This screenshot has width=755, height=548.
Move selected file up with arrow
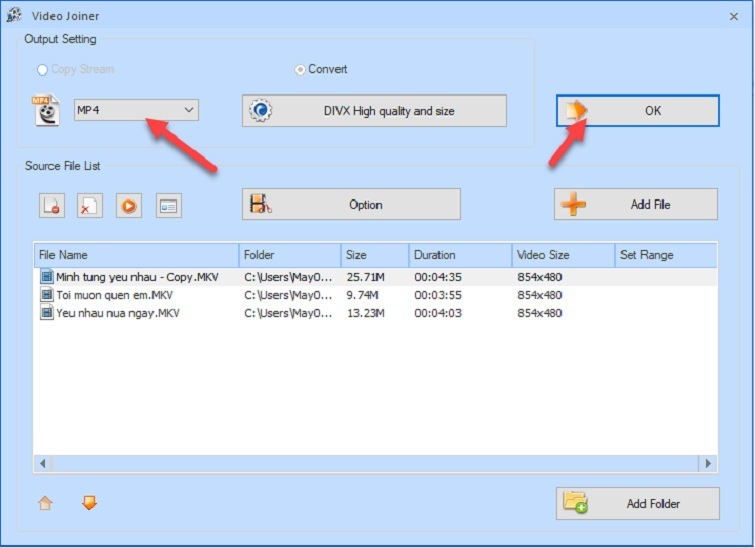45,504
